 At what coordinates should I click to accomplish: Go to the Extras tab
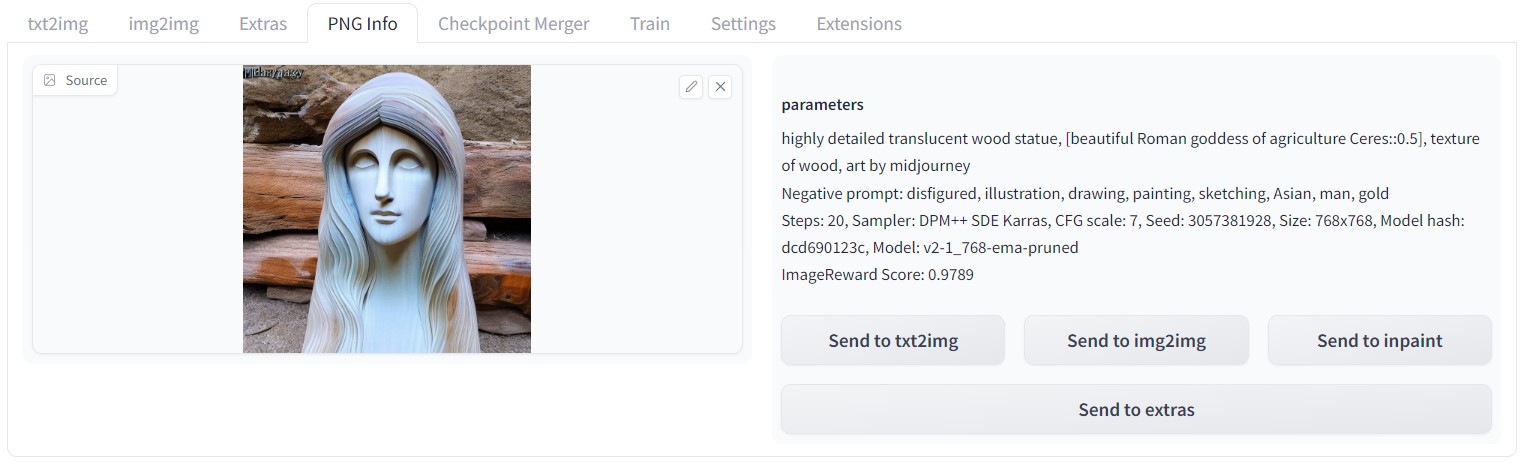263,24
